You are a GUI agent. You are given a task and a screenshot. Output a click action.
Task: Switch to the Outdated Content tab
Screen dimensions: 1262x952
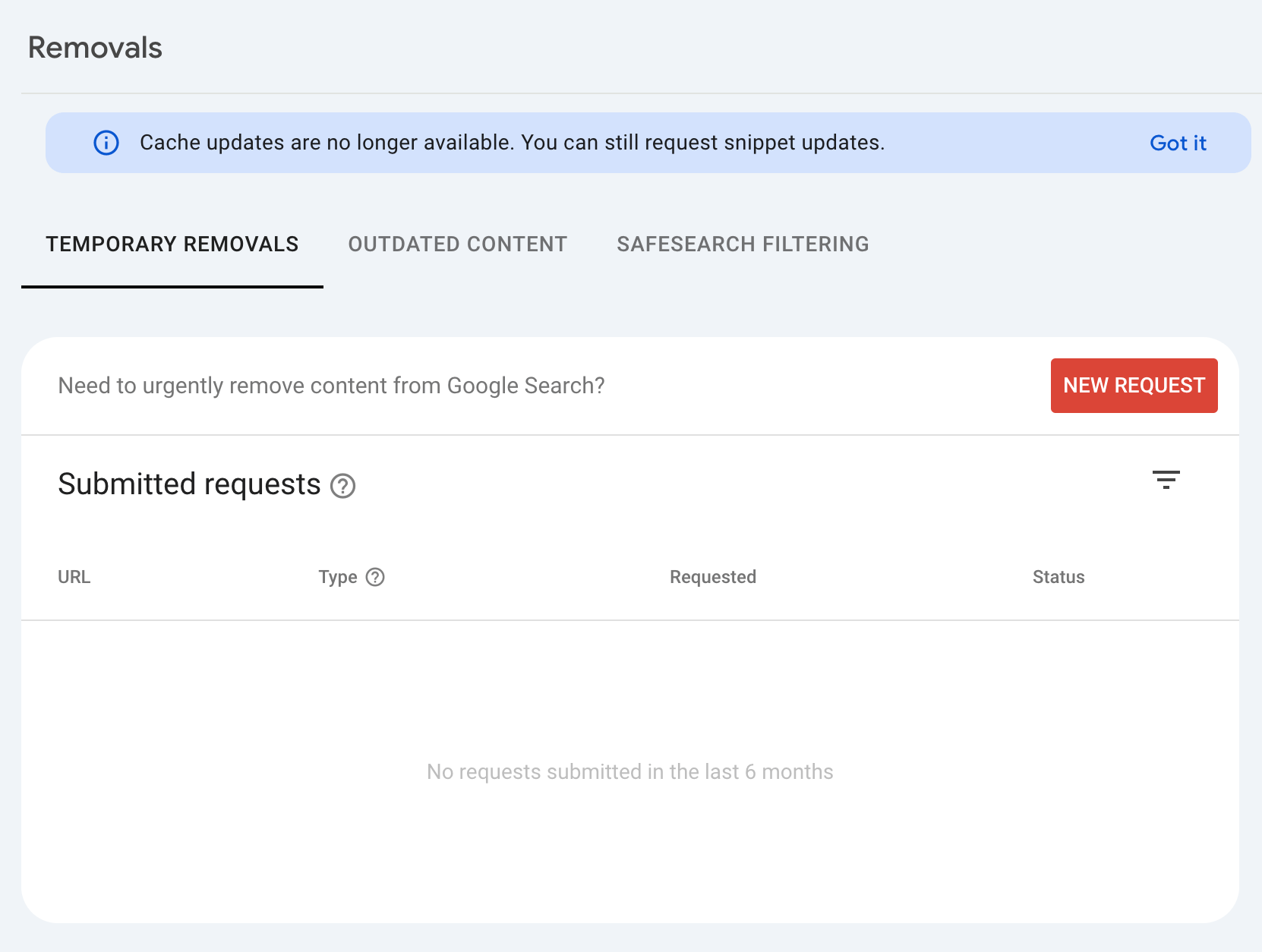457,244
